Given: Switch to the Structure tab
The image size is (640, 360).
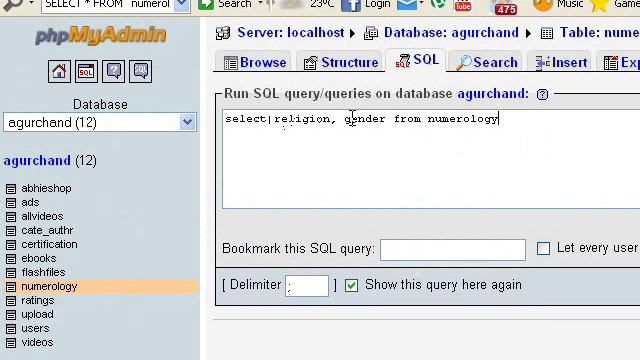Looking at the screenshot, I should pos(340,62).
